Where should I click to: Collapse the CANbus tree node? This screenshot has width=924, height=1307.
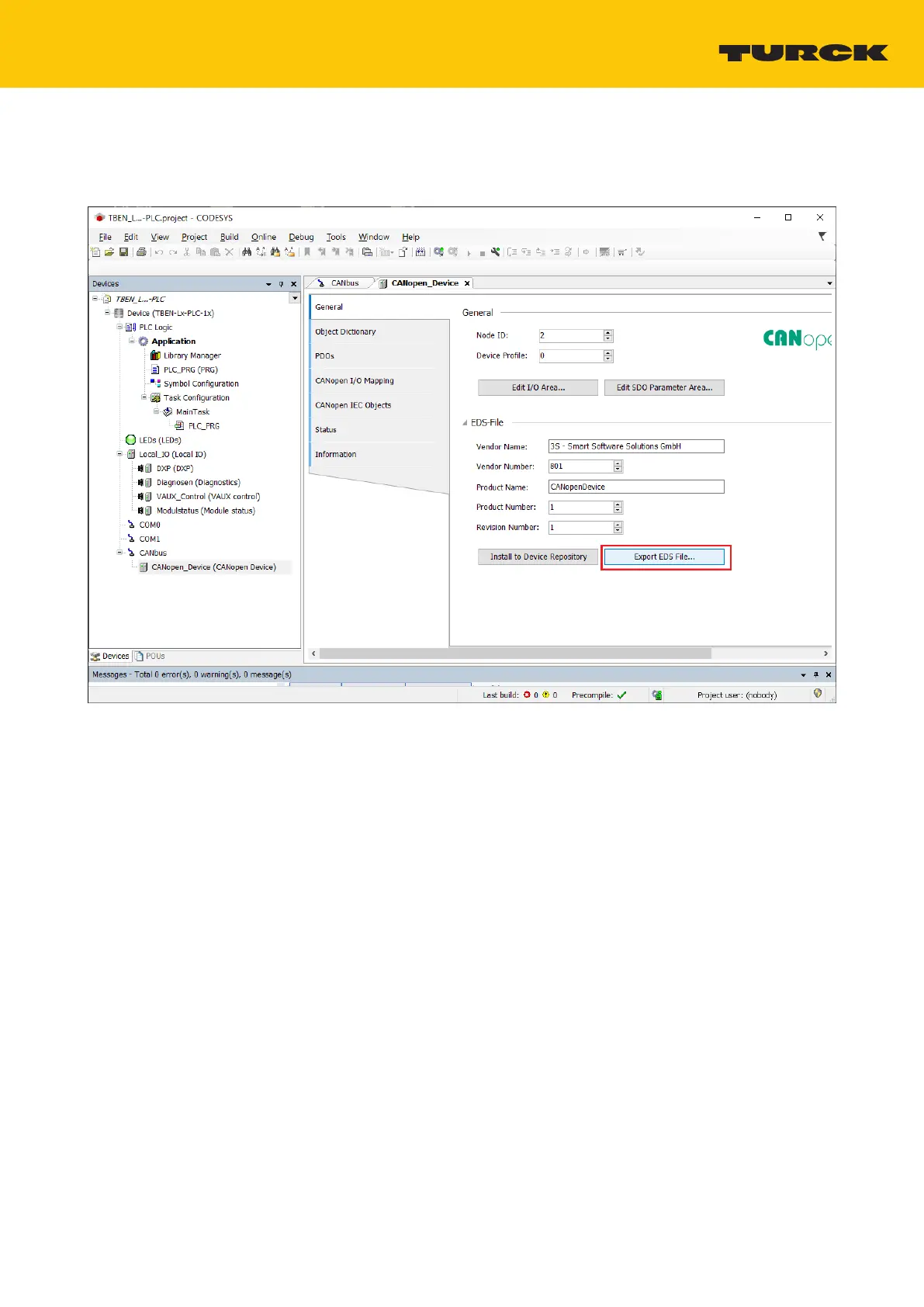click(x=119, y=553)
